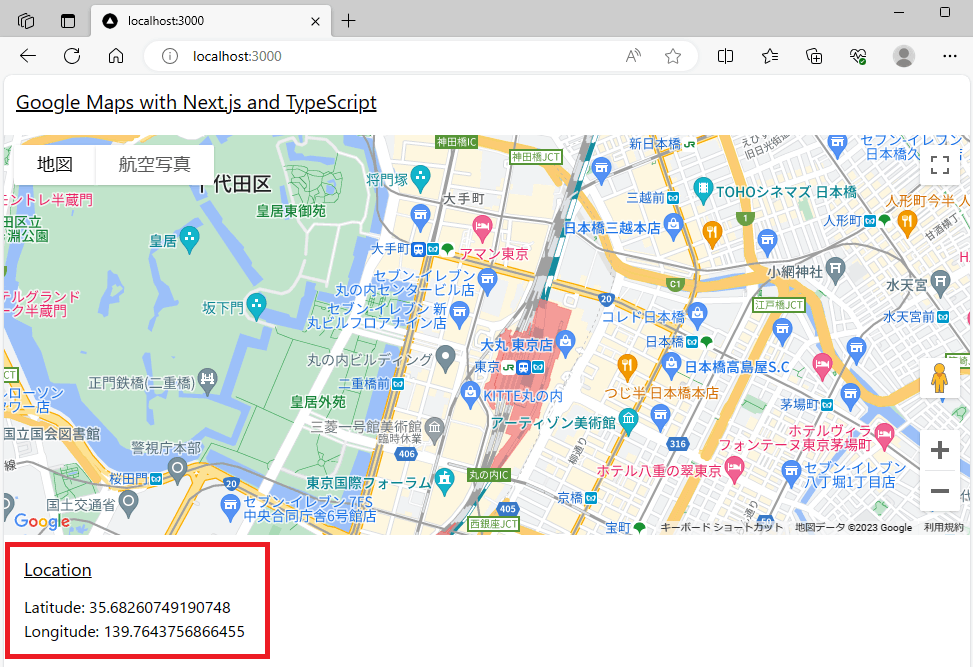Image resolution: width=973 pixels, height=667 pixels.
Task: Click the 京橋 station label
Action: pyautogui.click(x=570, y=498)
